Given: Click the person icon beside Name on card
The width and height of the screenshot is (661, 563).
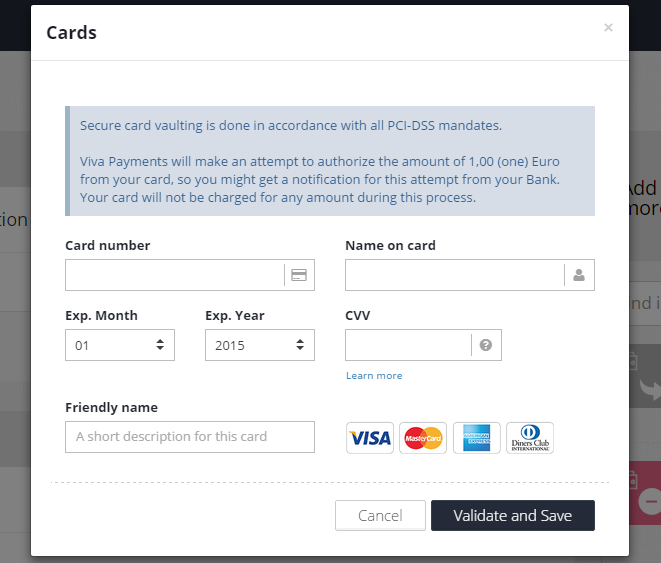Looking at the screenshot, I should click(579, 275).
